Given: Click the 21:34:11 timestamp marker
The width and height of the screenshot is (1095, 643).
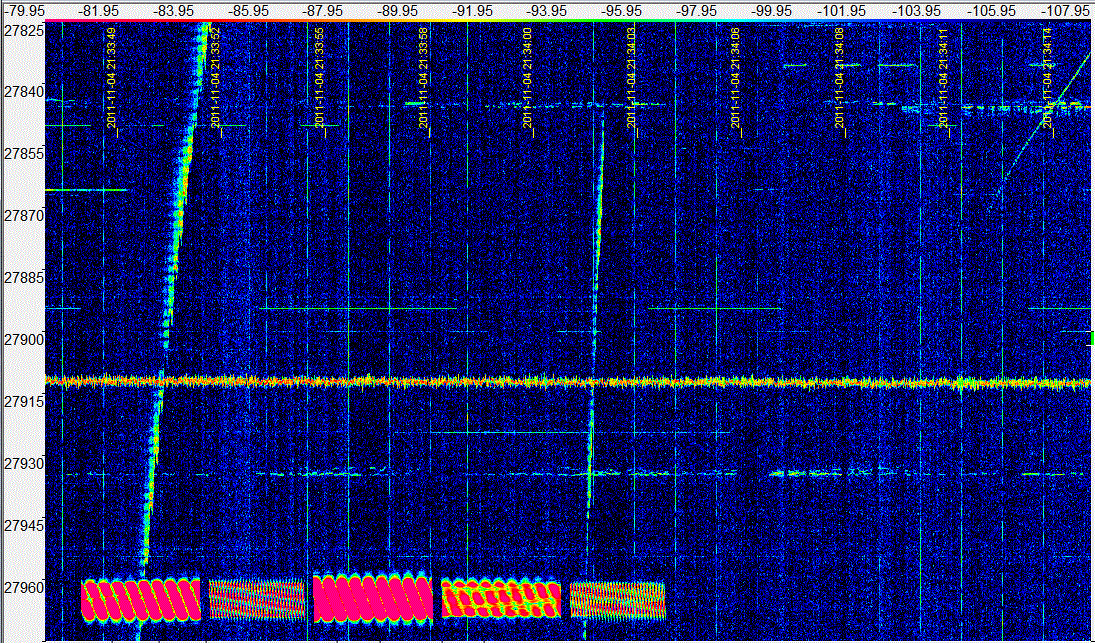Looking at the screenshot, I should point(943,78).
